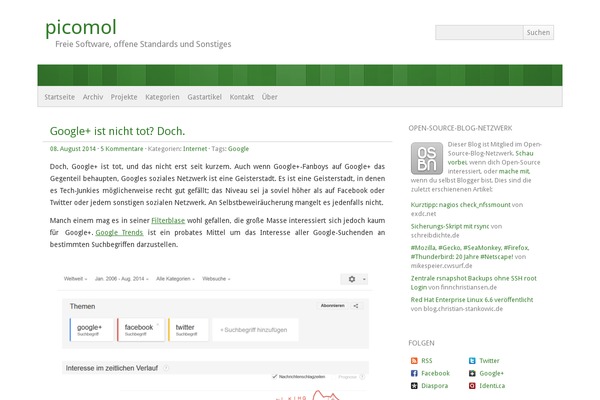Click the 5 Kommentare link
Screen dimensions: 600x400
(x=122, y=149)
